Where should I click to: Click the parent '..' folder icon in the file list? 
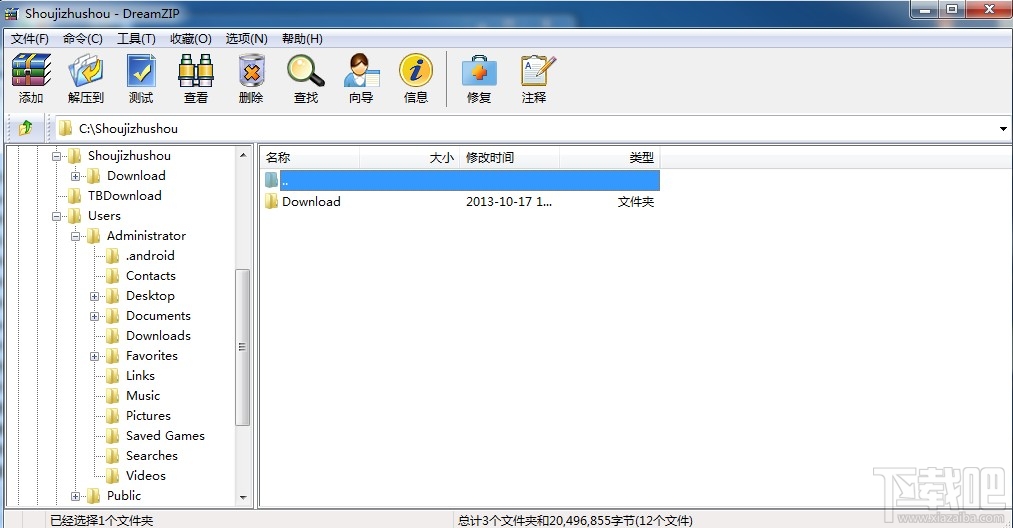click(x=271, y=180)
